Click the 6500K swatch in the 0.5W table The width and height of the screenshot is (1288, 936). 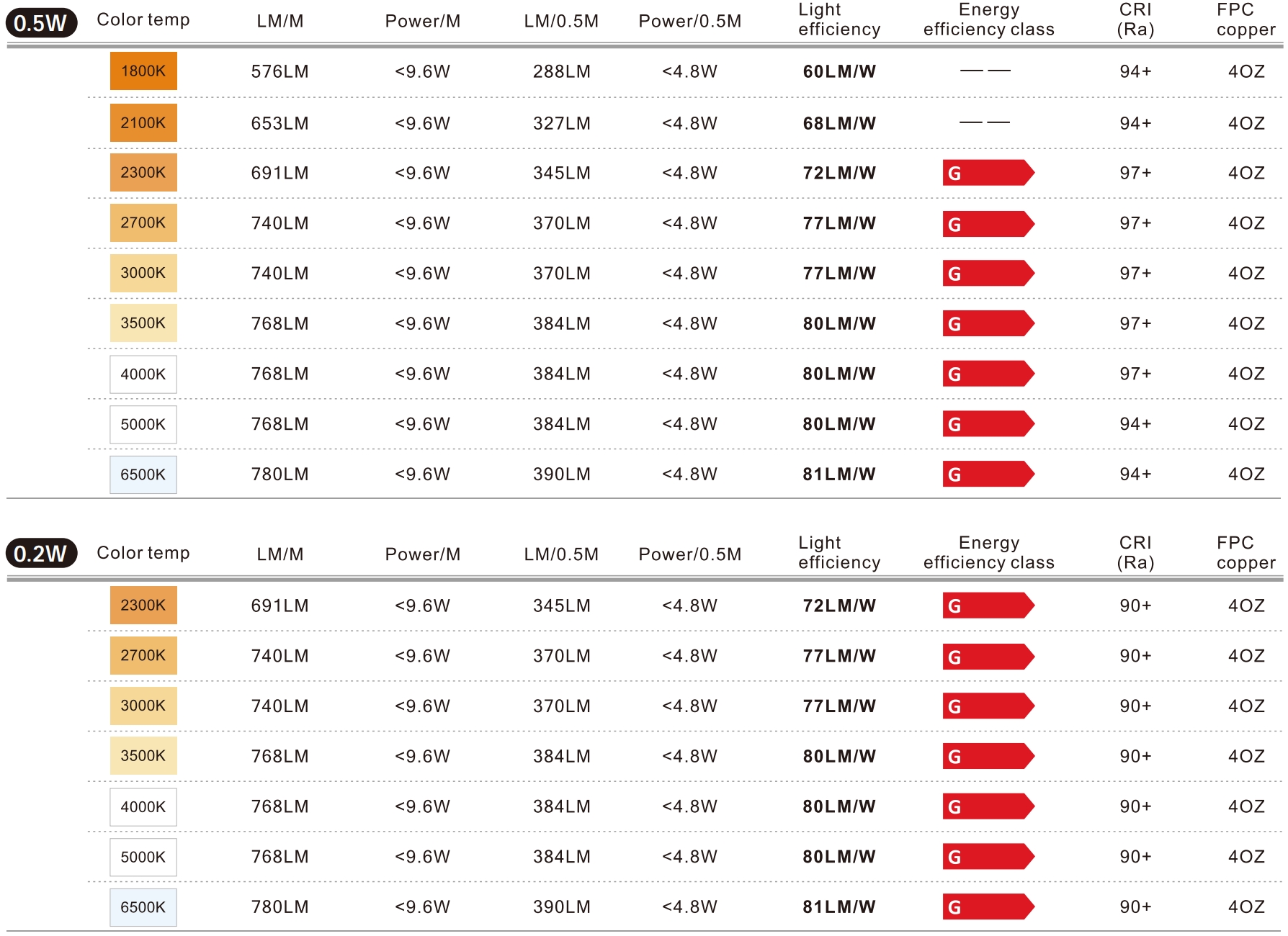143,474
